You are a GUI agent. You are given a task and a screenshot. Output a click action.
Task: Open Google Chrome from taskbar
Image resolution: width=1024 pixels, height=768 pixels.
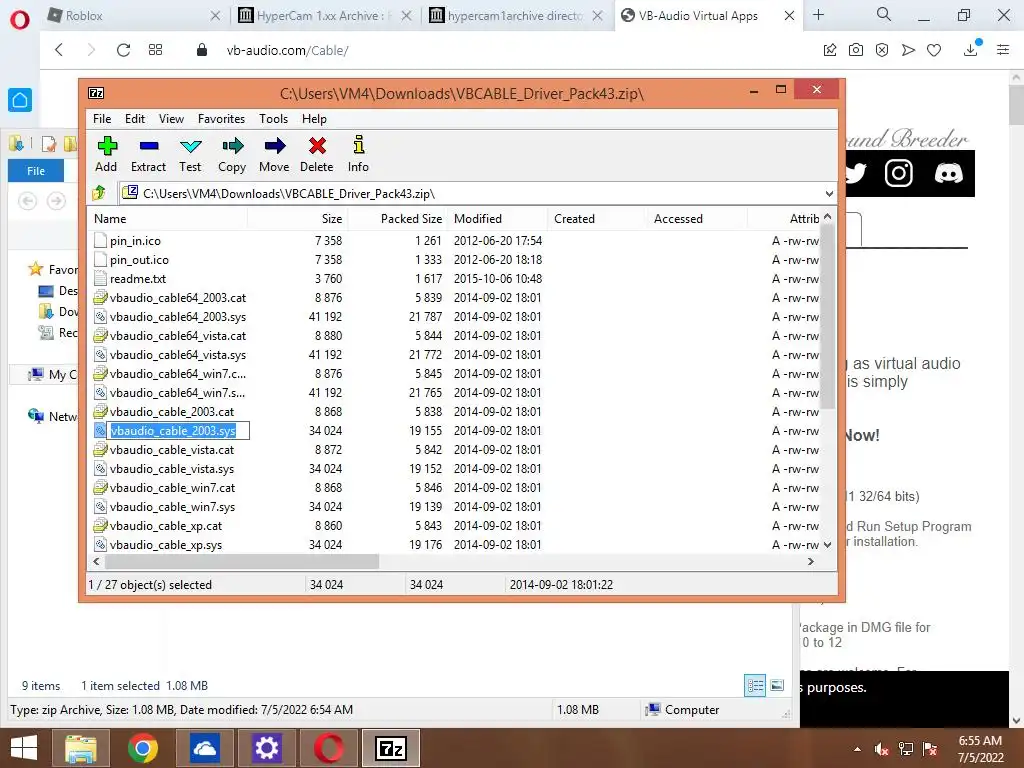(x=142, y=748)
